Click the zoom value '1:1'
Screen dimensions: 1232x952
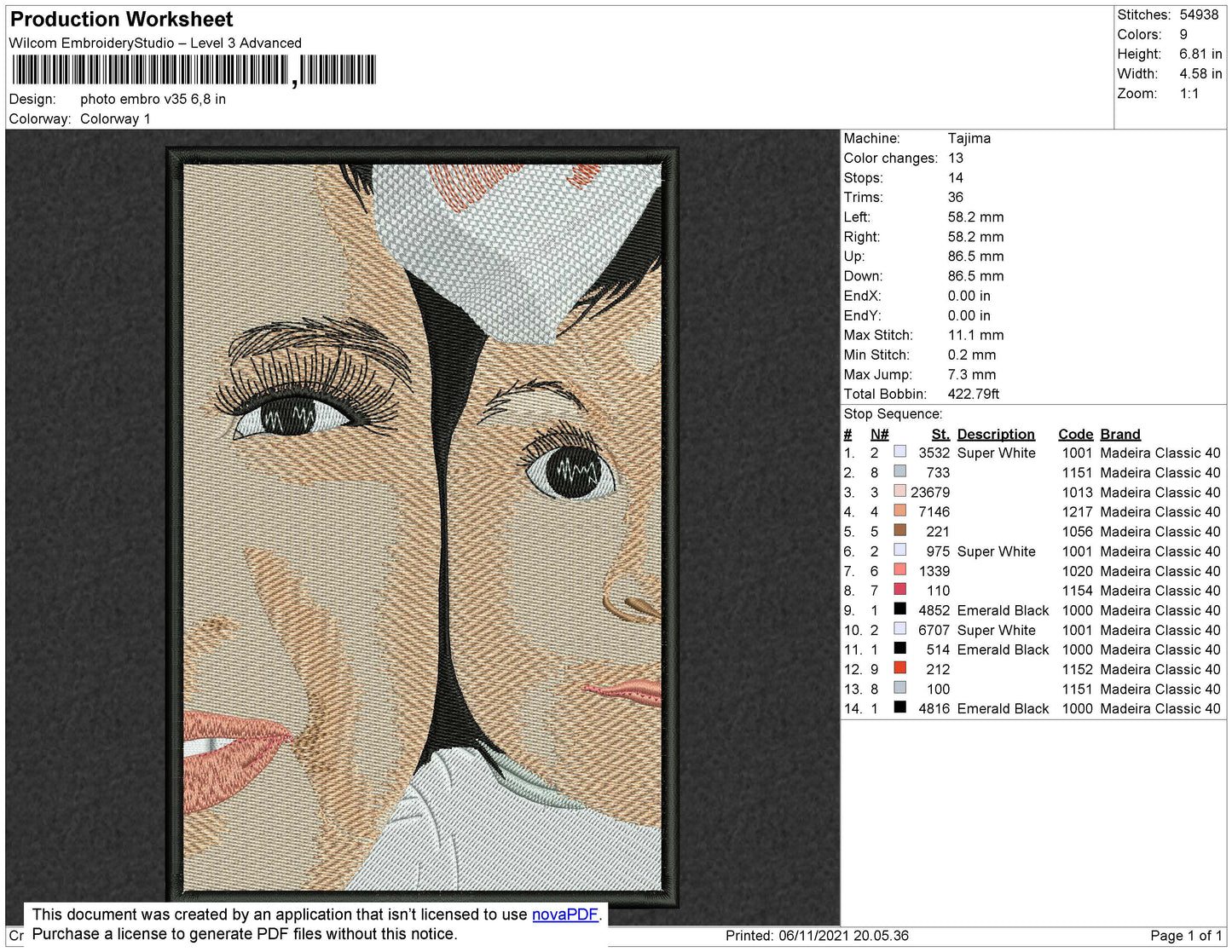coord(1189,94)
